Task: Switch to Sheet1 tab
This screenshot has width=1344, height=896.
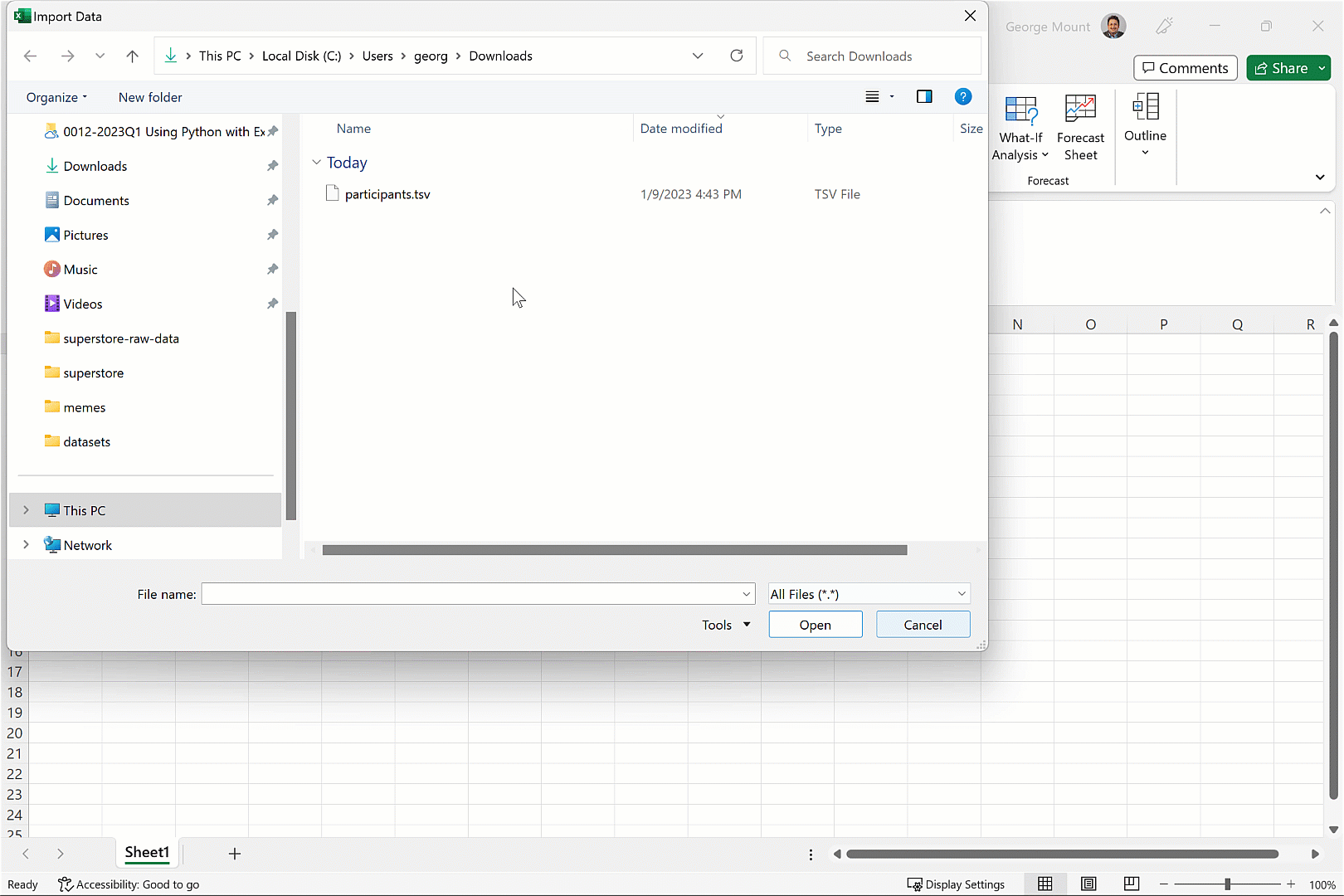Action: [x=147, y=853]
